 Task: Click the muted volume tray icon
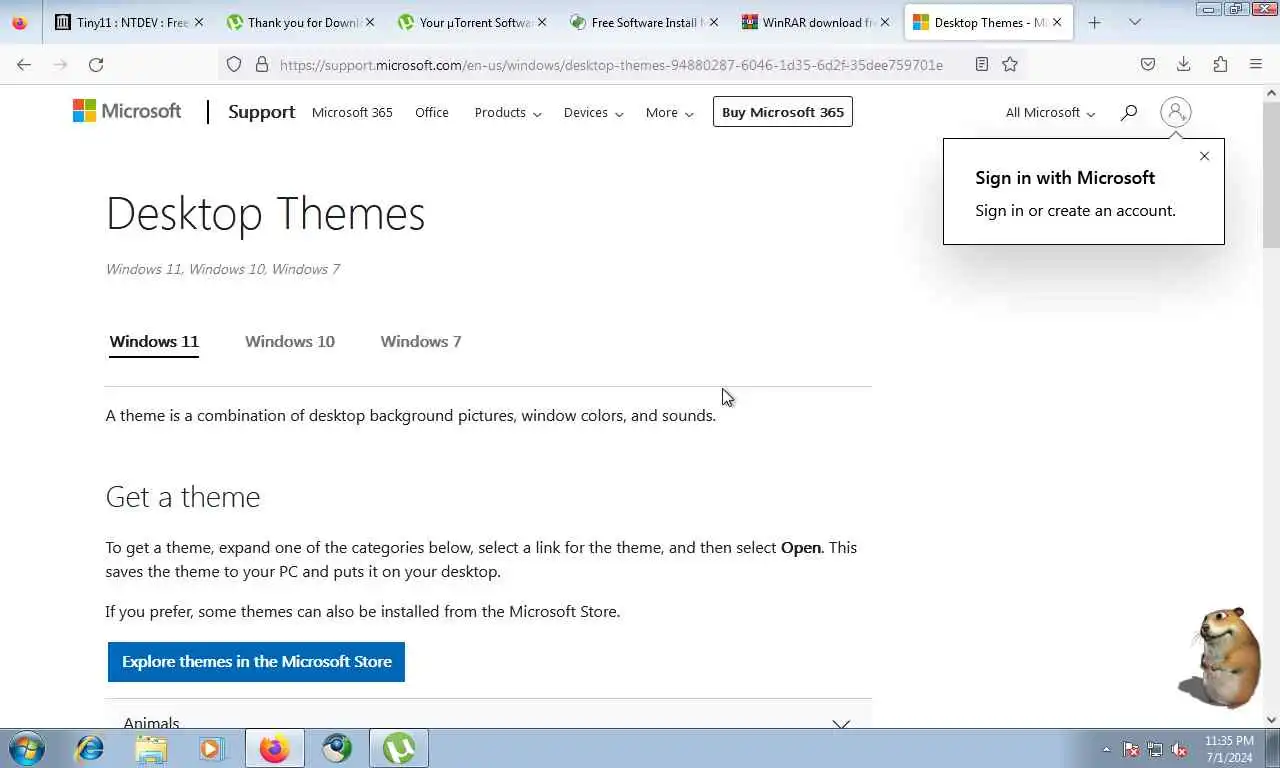coord(1179,749)
